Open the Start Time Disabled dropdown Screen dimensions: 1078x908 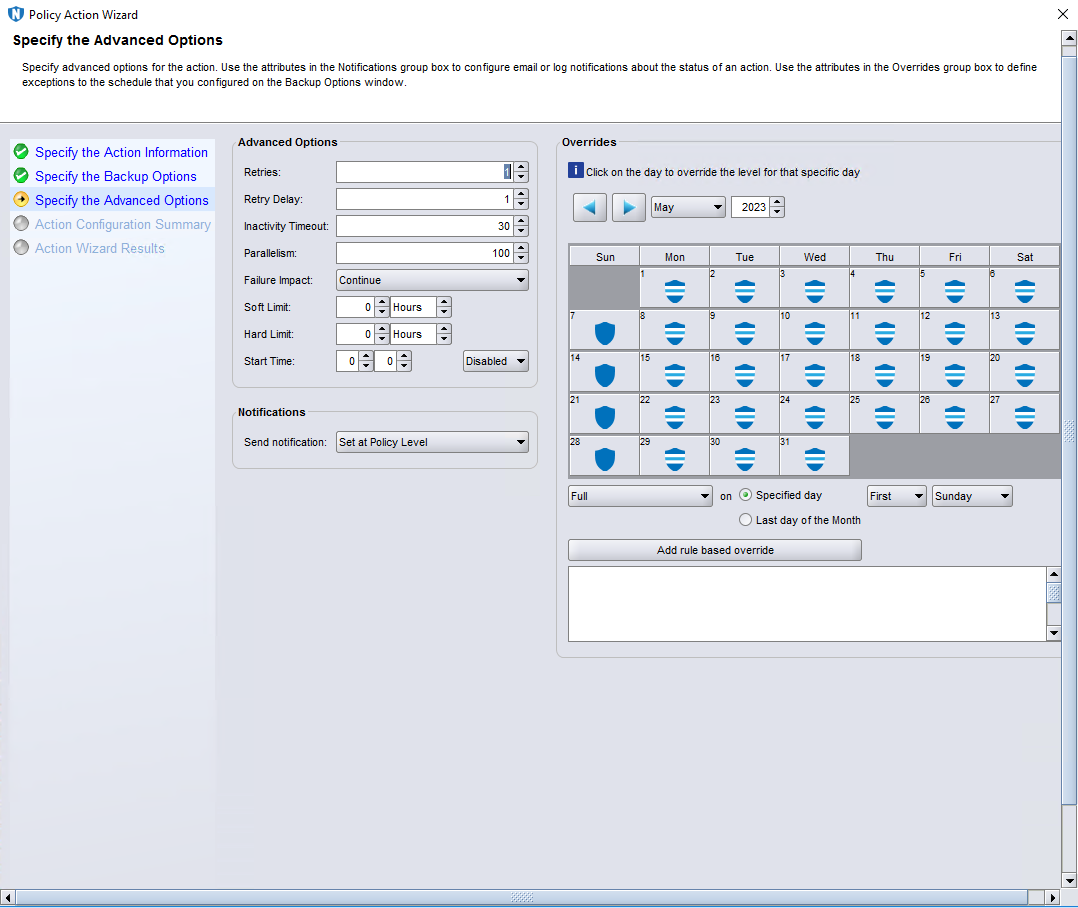pyautogui.click(x=496, y=361)
